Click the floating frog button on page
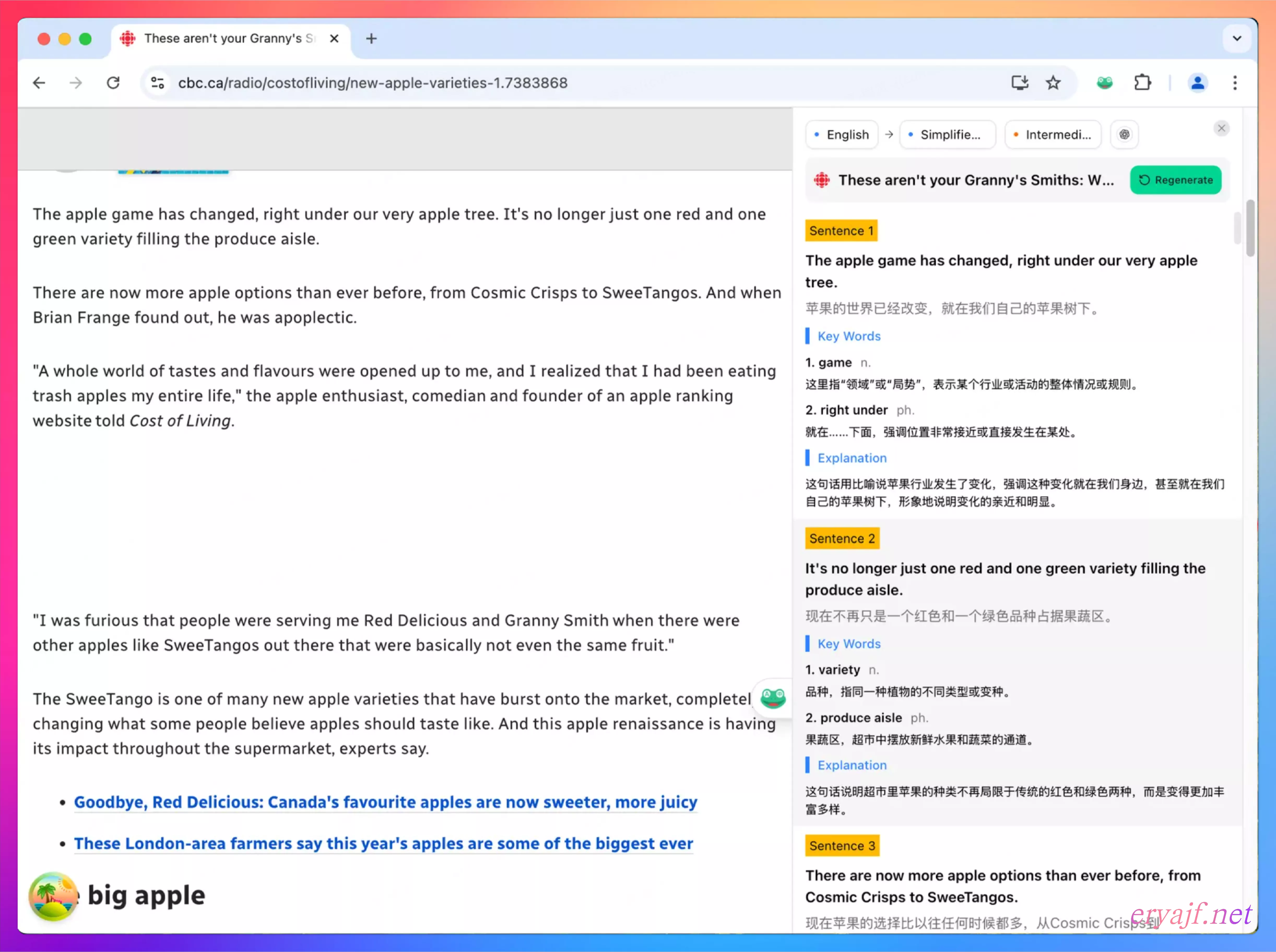Image resolution: width=1276 pixels, height=952 pixels. pyautogui.click(x=773, y=698)
